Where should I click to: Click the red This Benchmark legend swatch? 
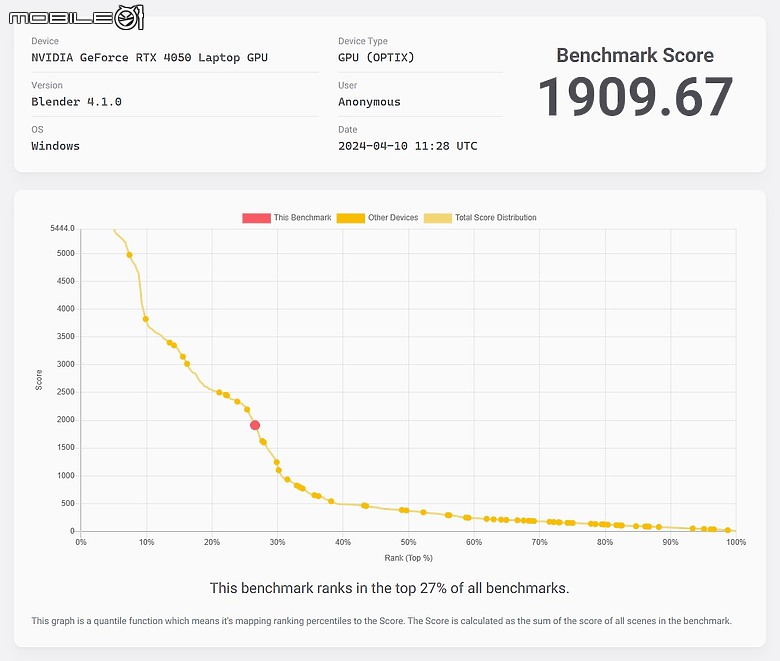pyautogui.click(x=256, y=218)
